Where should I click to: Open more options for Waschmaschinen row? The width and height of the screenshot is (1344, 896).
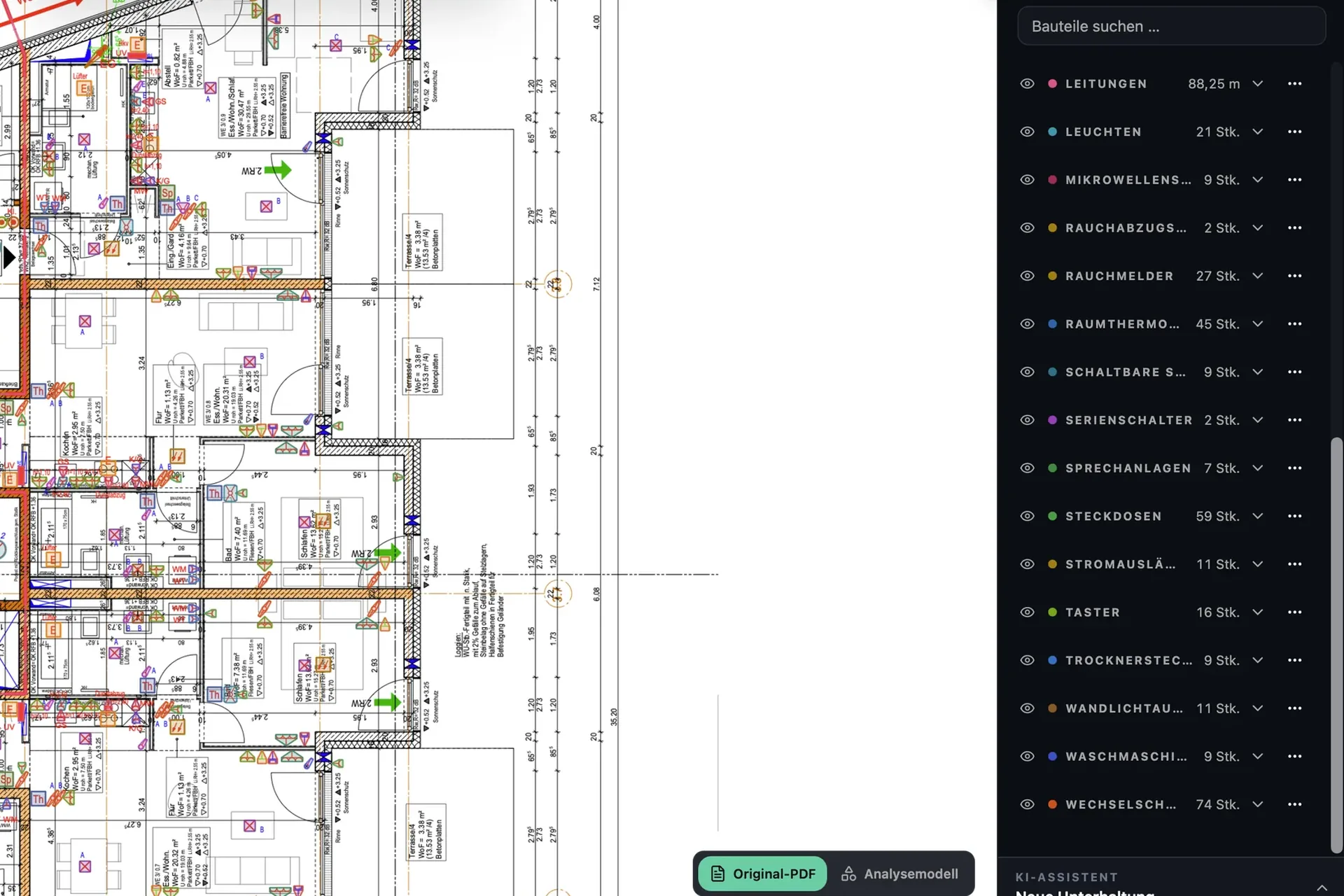pos(1294,757)
